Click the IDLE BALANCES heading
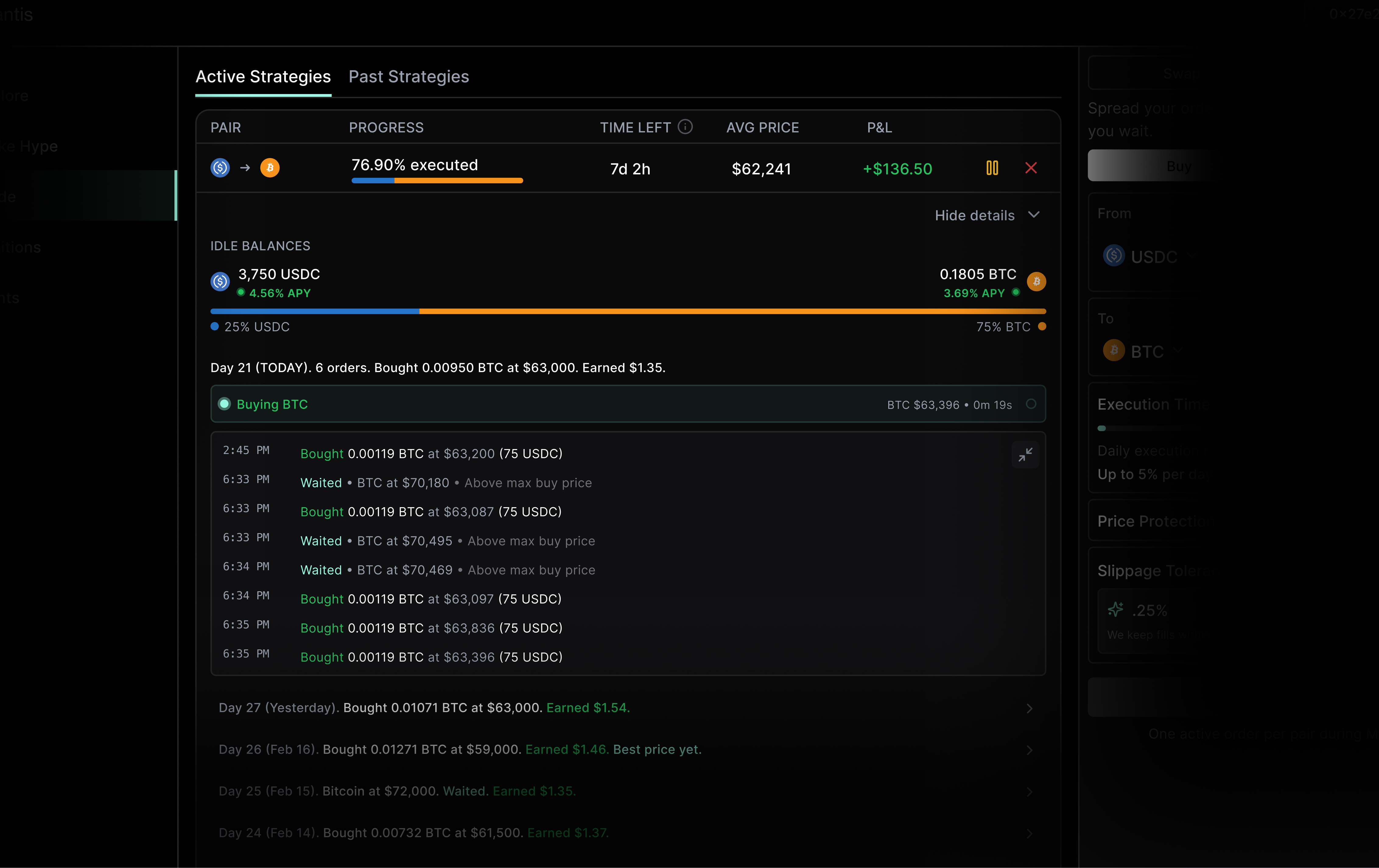The height and width of the screenshot is (868, 1379). coord(260,246)
